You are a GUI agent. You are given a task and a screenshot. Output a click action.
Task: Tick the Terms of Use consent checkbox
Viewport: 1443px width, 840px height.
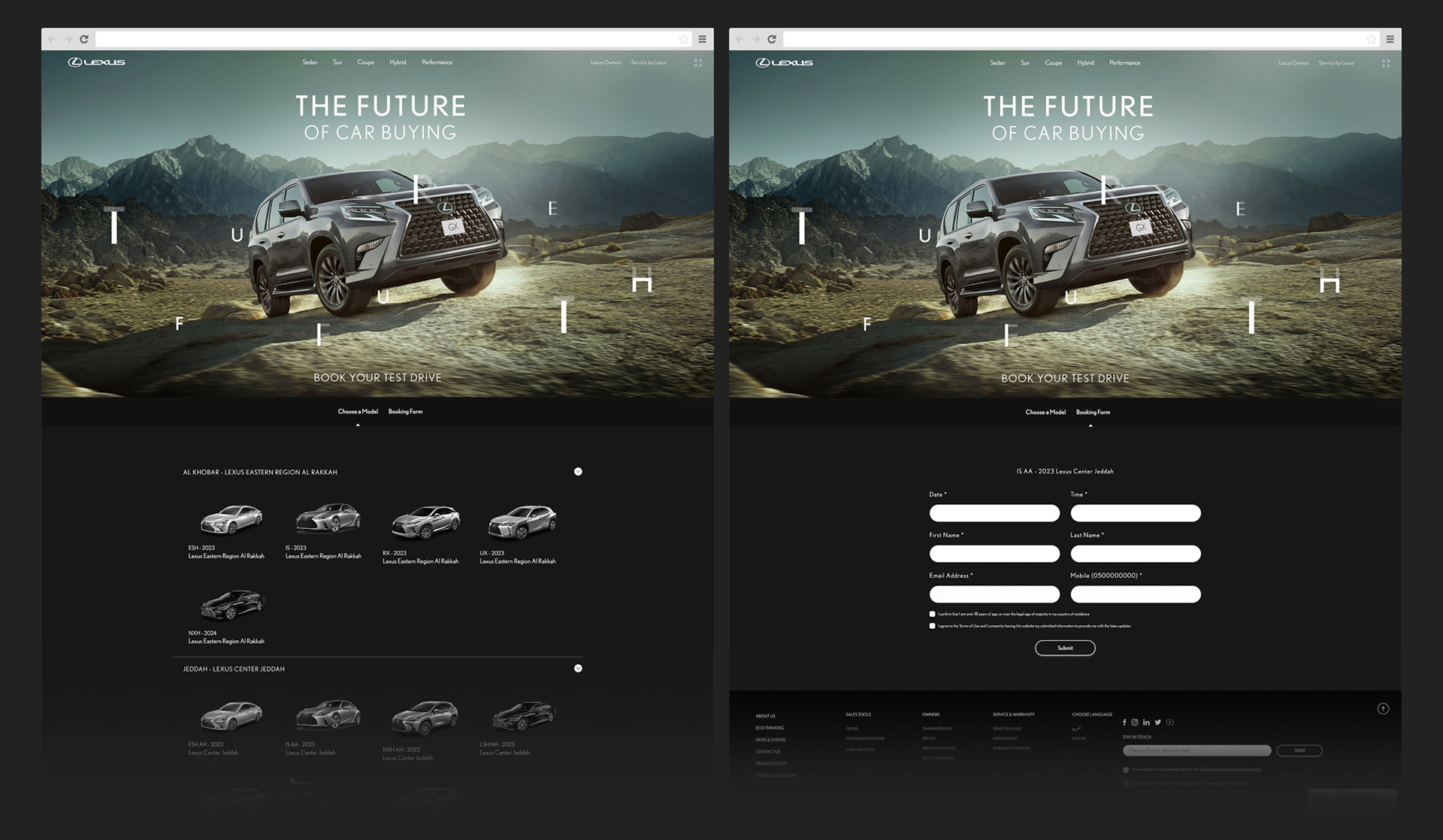932,626
